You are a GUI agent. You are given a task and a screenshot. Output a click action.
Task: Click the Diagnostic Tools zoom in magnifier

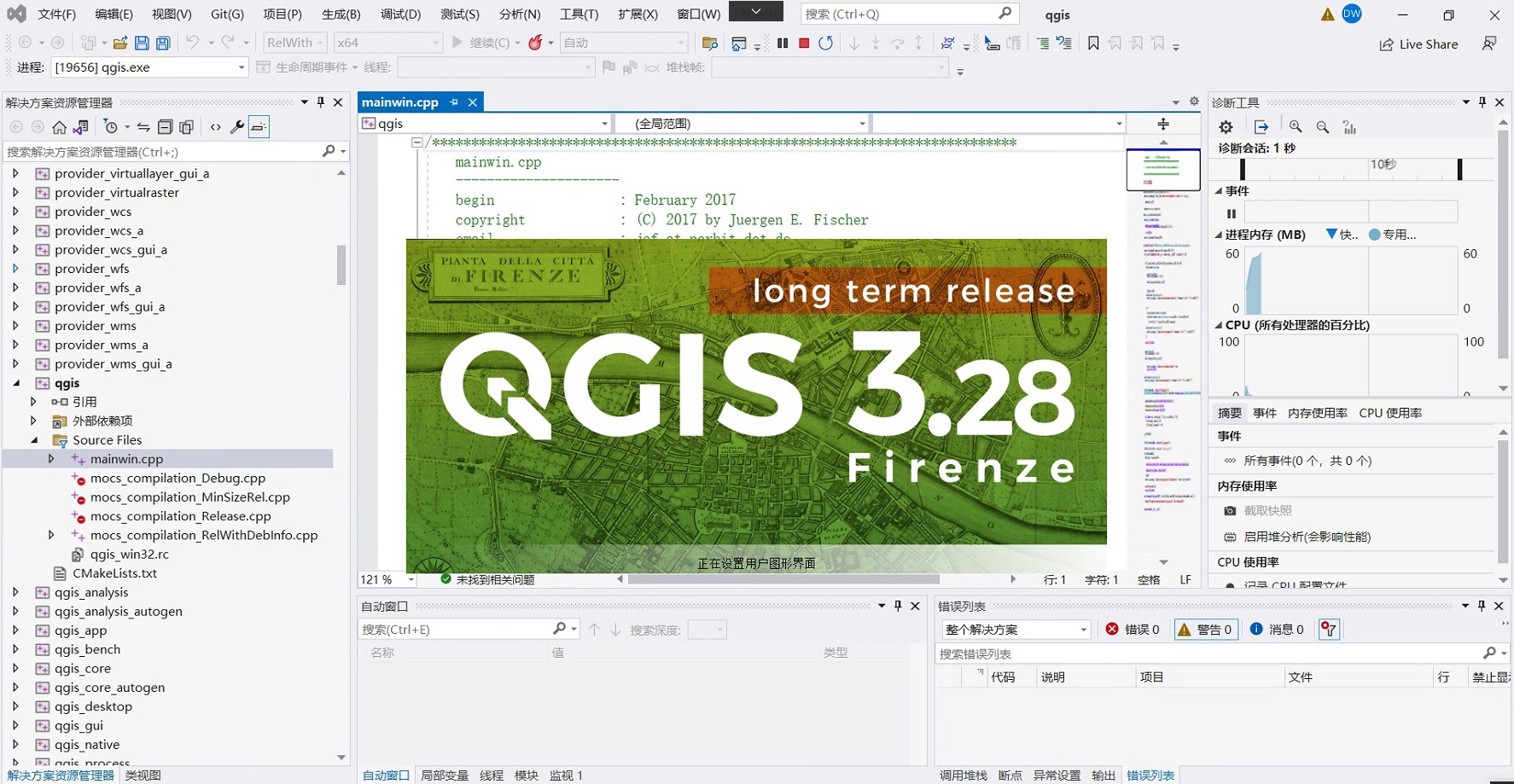(x=1296, y=127)
